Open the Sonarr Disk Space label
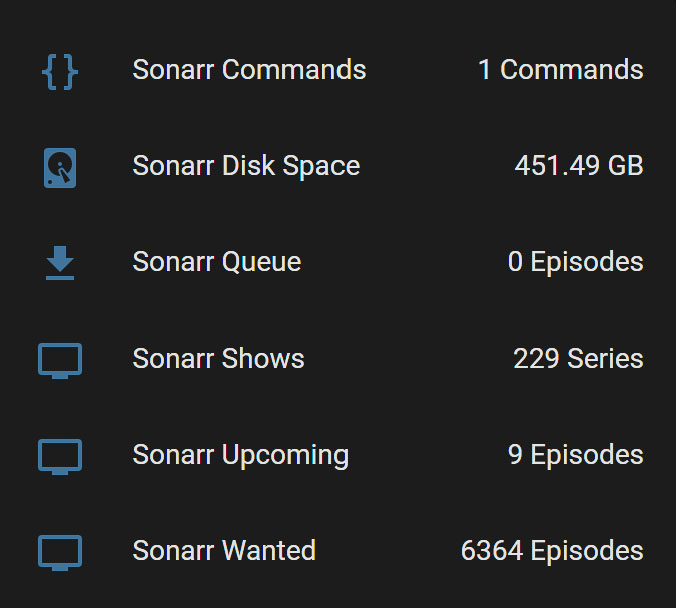The image size is (676, 608). [x=246, y=167]
